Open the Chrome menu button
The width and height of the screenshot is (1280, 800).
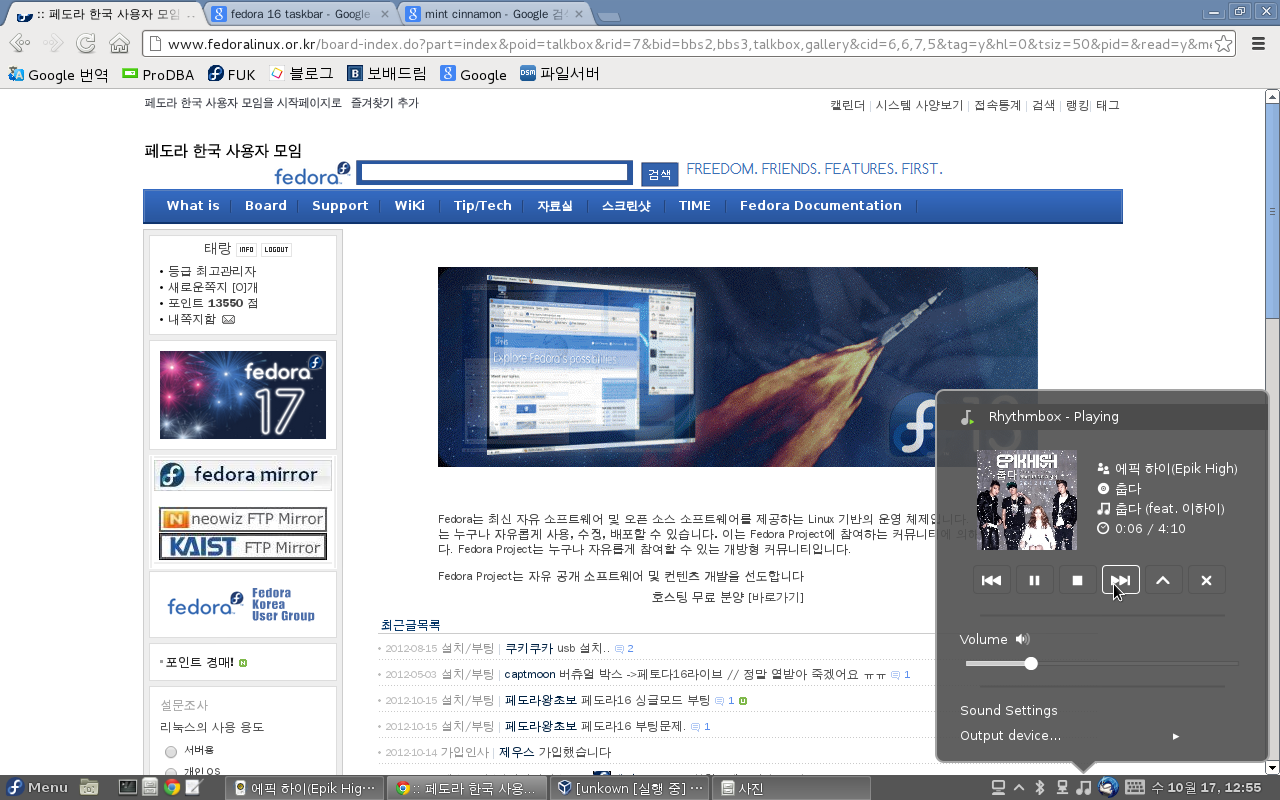click(1258, 44)
